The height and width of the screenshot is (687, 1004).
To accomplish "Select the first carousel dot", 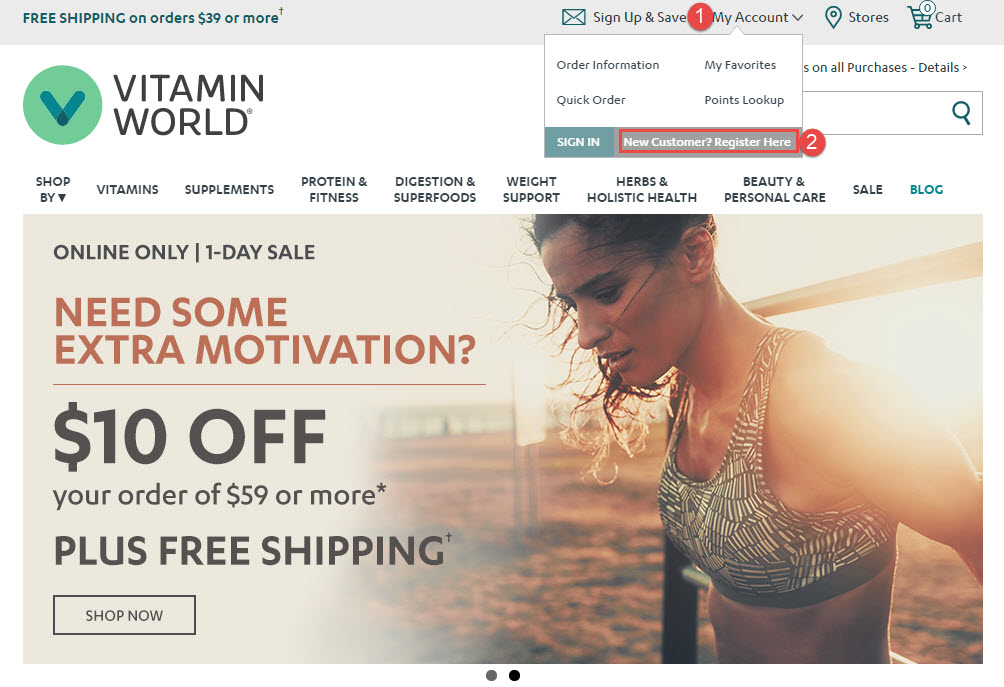I will [x=491, y=675].
